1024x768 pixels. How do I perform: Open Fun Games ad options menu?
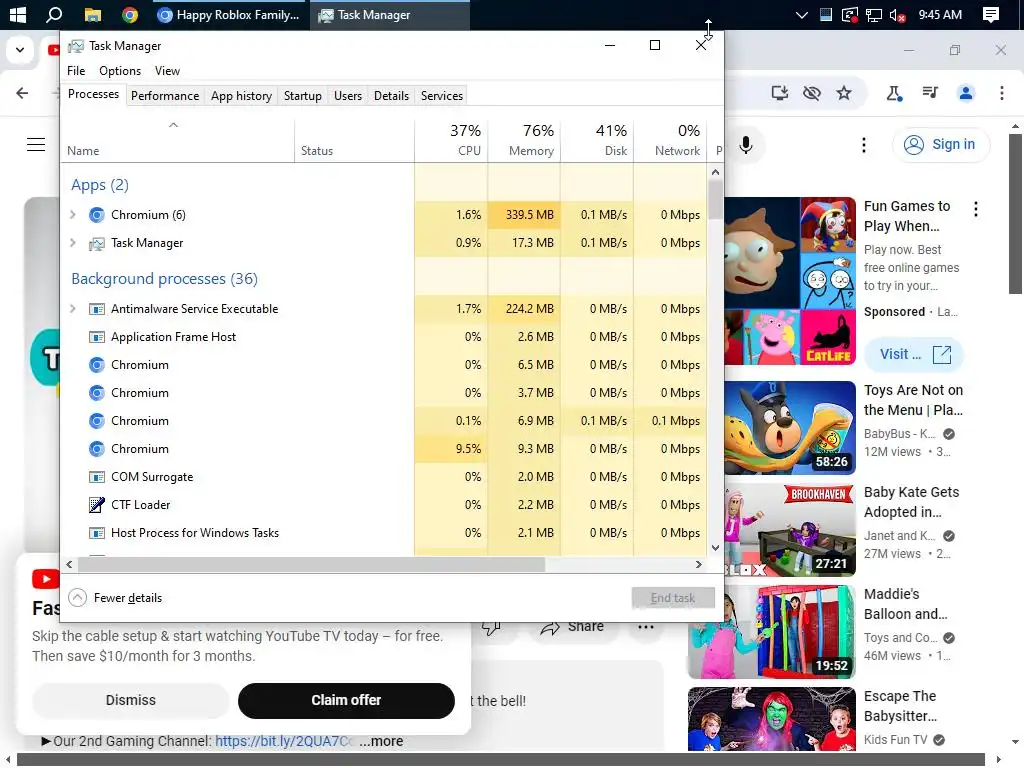click(x=976, y=209)
